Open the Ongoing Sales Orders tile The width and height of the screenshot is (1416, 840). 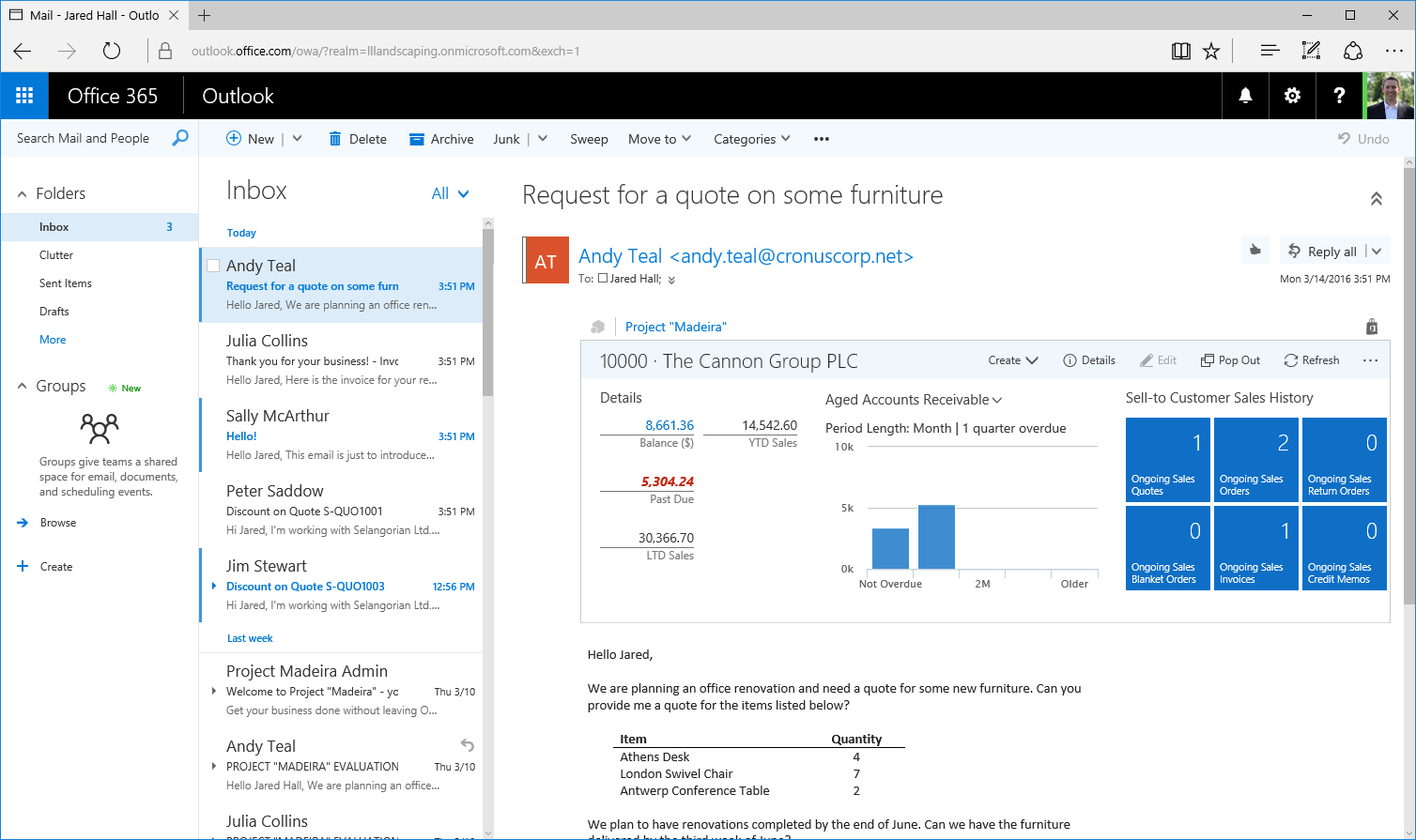pyautogui.click(x=1255, y=460)
